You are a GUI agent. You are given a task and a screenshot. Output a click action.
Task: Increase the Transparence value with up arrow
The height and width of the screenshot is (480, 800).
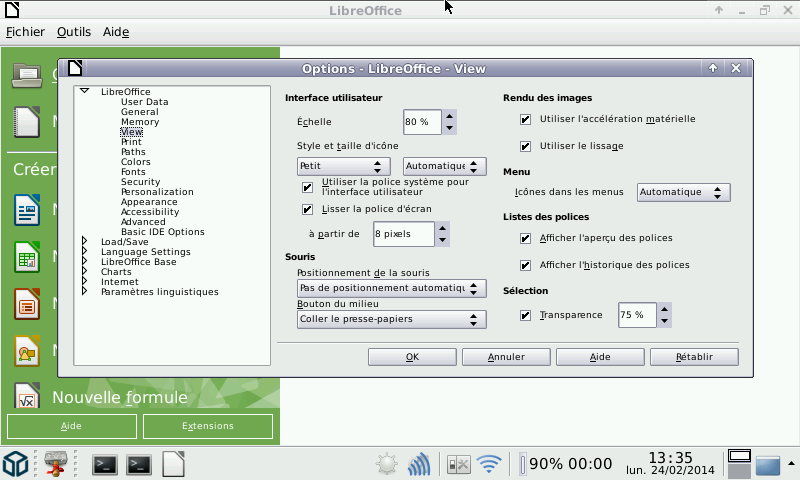click(x=664, y=309)
